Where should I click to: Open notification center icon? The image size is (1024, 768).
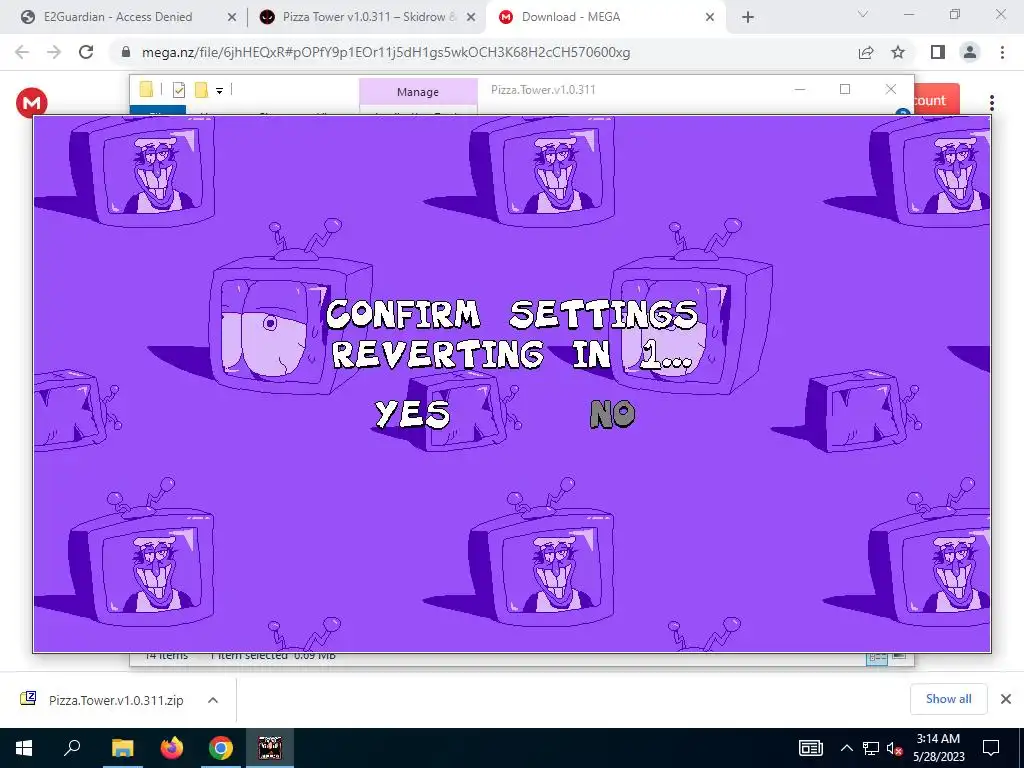(x=991, y=748)
